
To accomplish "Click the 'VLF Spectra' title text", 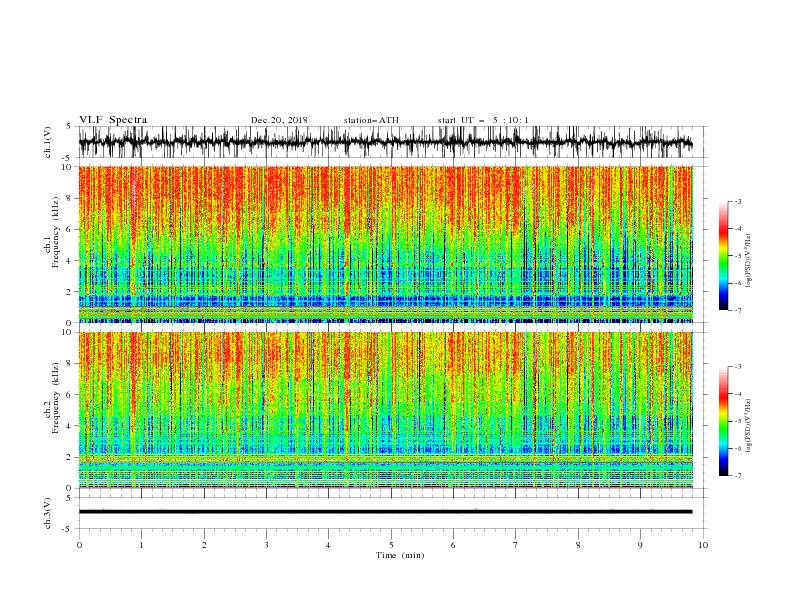I will pos(113,120).
